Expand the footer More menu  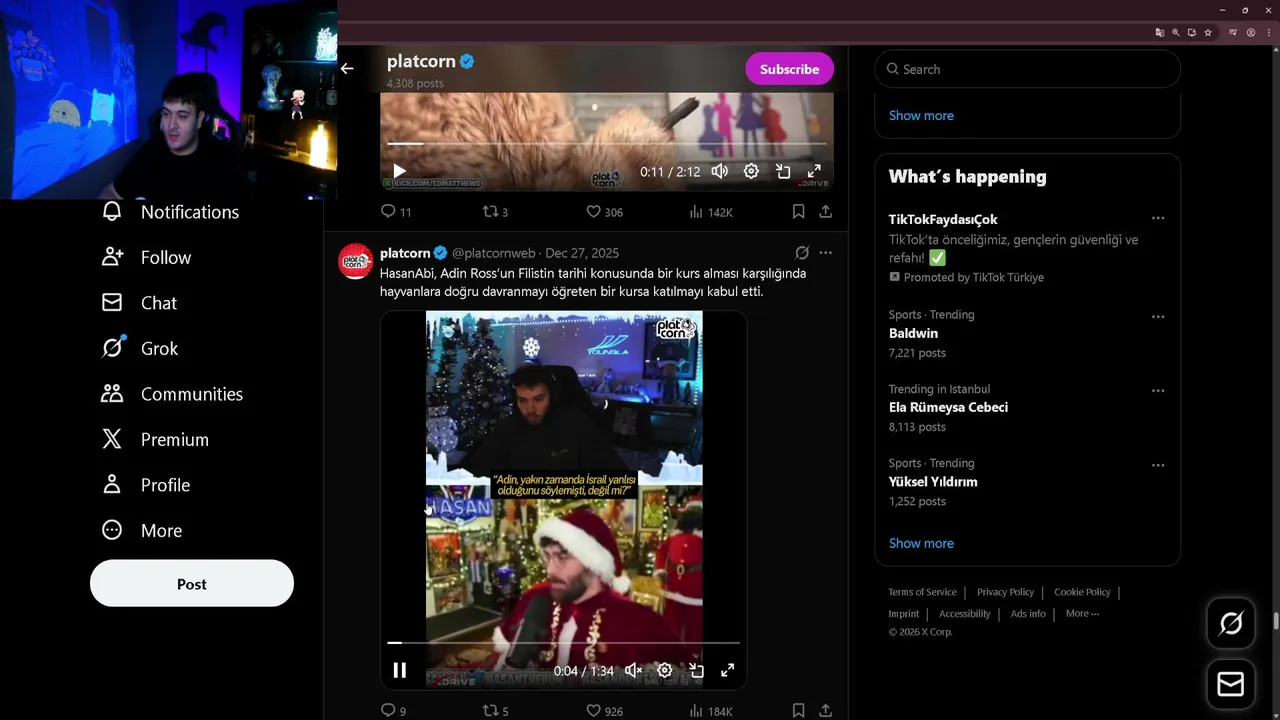1082,613
